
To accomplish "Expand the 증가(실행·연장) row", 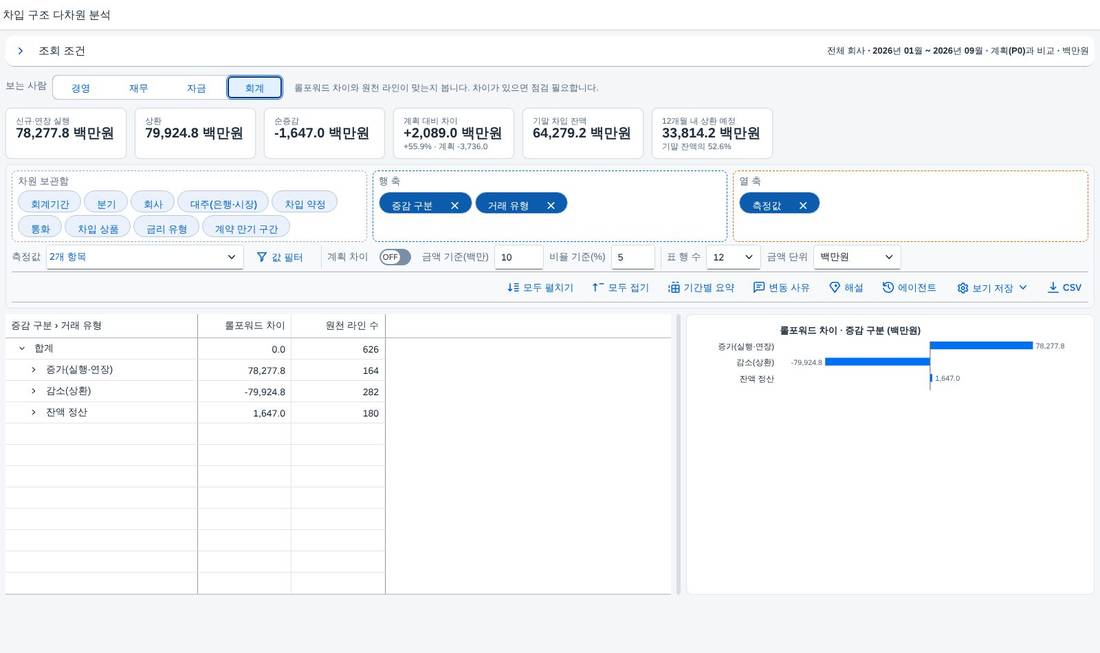I will coord(33,370).
